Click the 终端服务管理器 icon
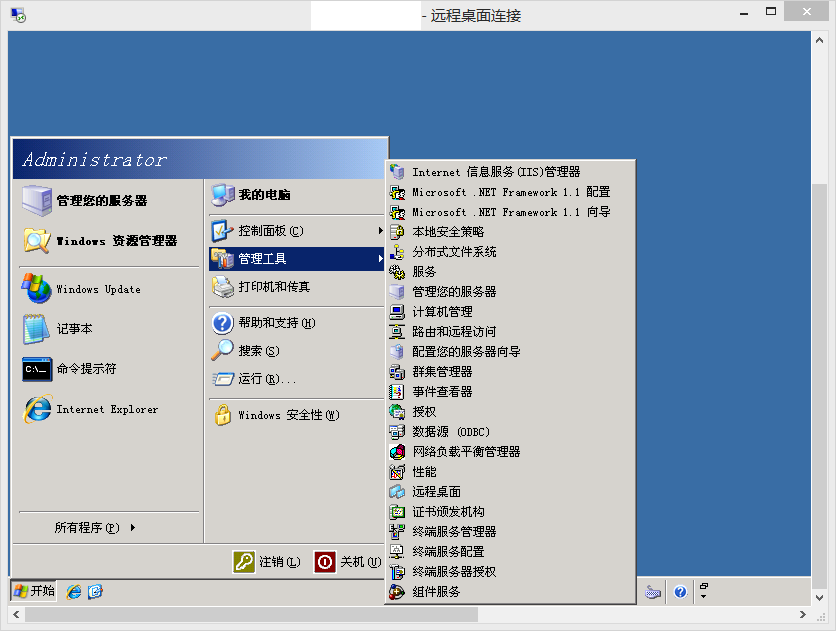Viewport: 836px width, 631px height. coord(397,531)
